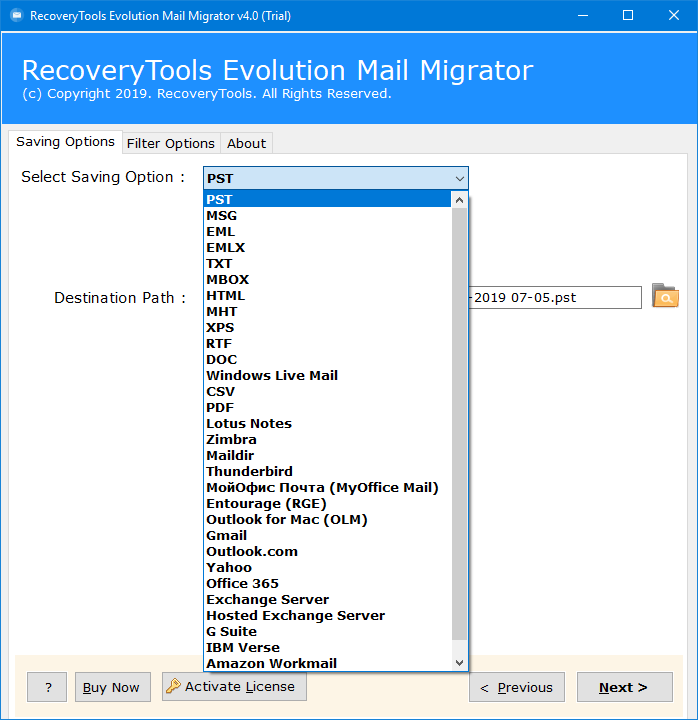This screenshot has height=720, width=698.
Task: Pick Amazon Workmail from the list
Action: (327, 664)
